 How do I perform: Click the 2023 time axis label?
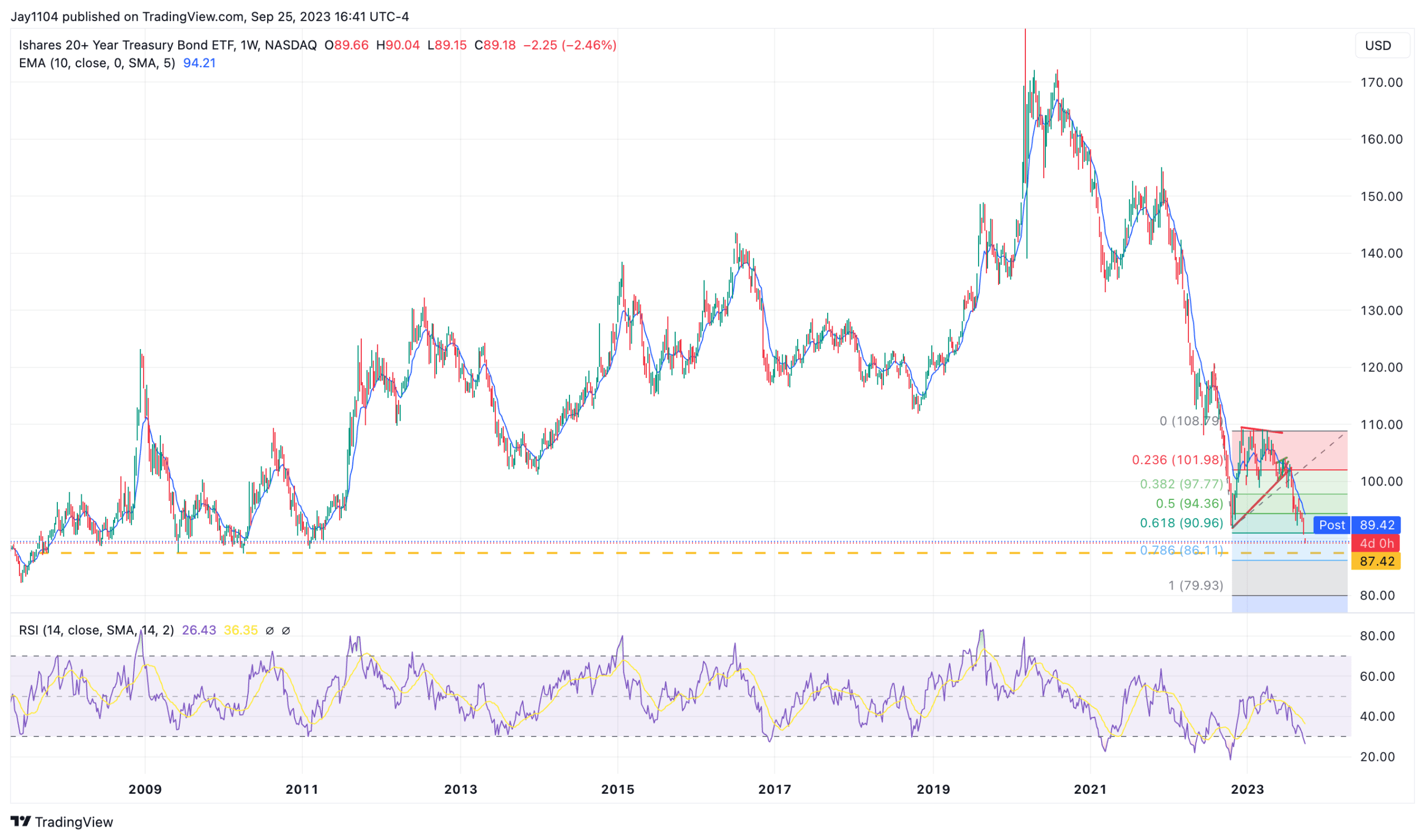click(1247, 789)
